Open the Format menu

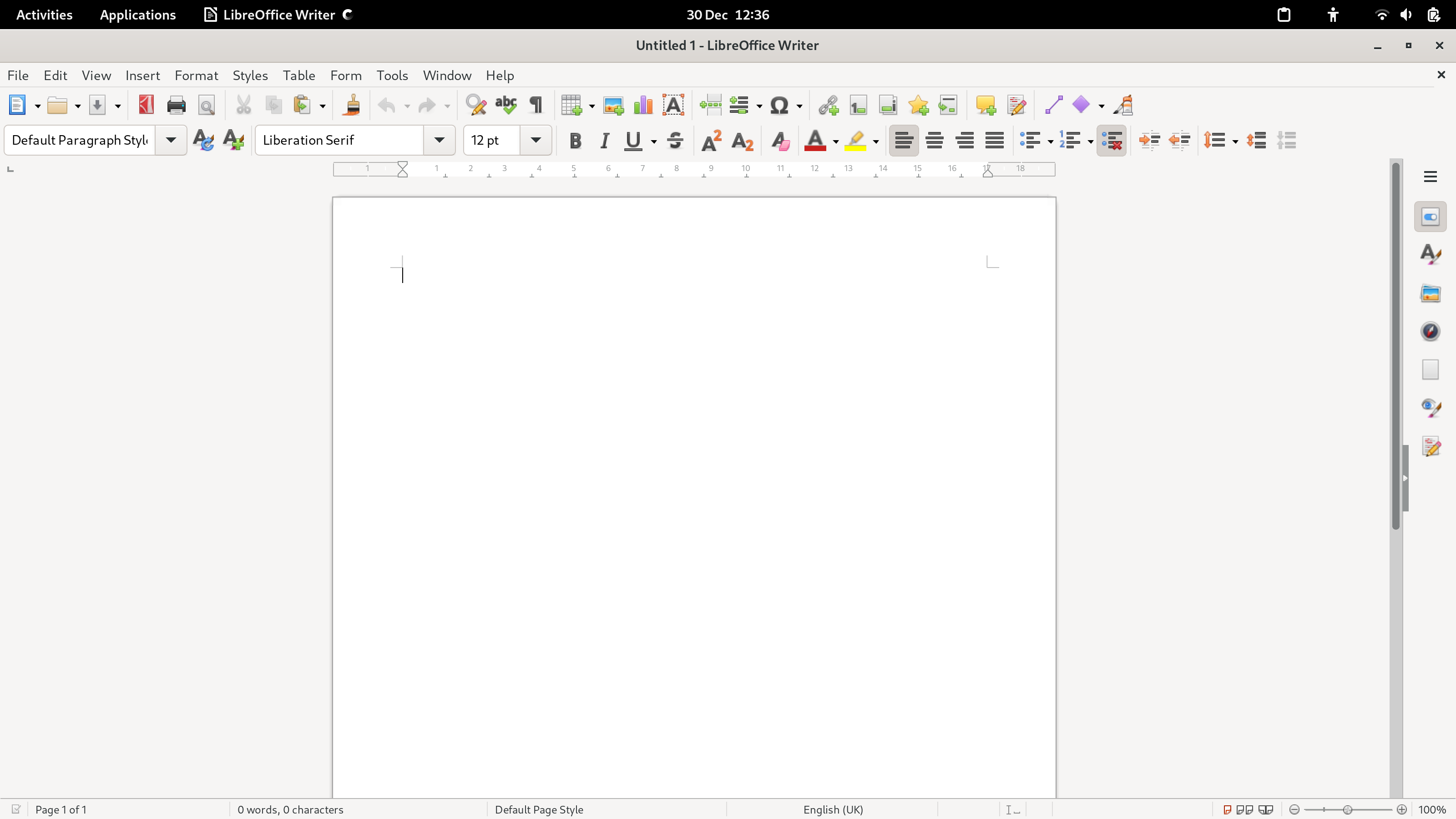(x=196, y=75)
